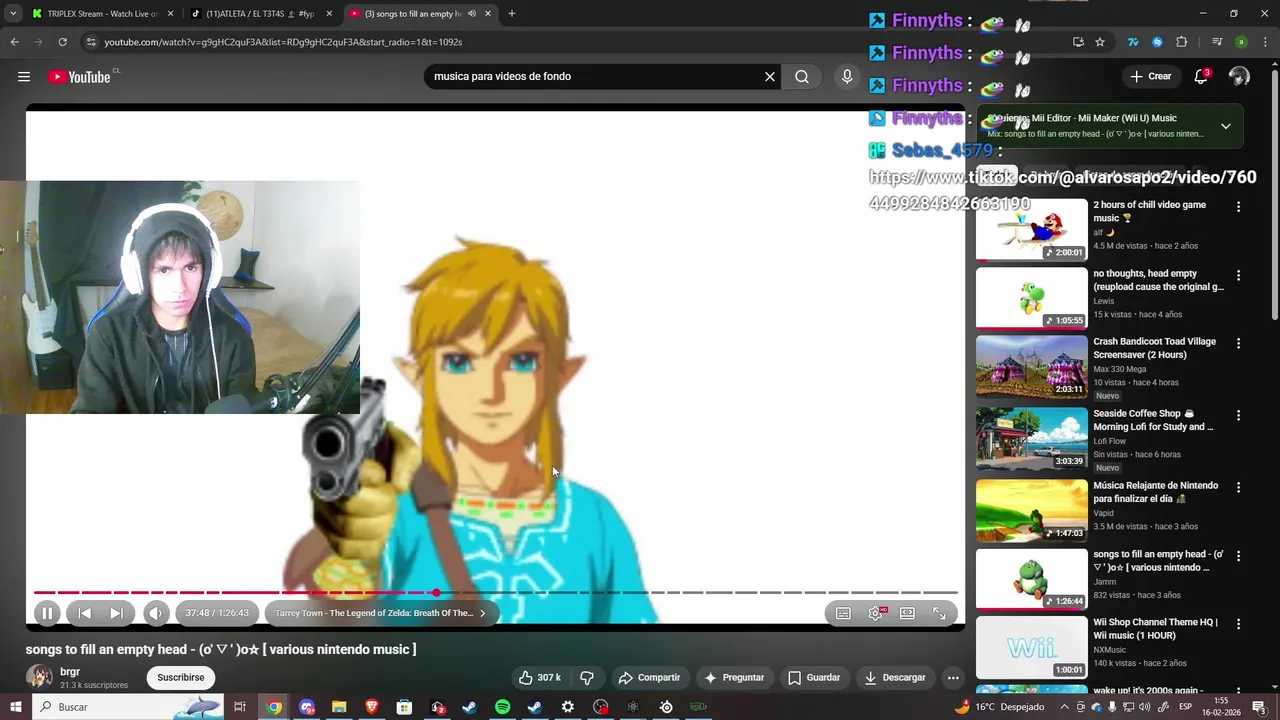This screenshot has width=1280, height=720.
Task: Toggle subtitles on the video
Action: (x=843, y=613)
